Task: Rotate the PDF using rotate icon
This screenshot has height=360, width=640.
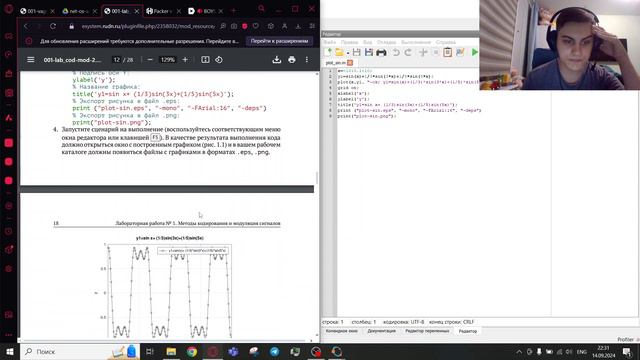Action: [x=219, y=60]
